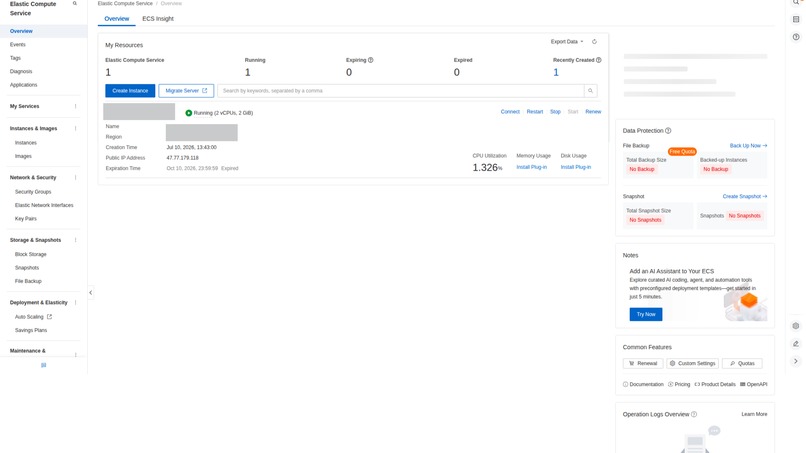806x453 pixels.
Task: Open the Pricing link
Action: coord(679,385)
